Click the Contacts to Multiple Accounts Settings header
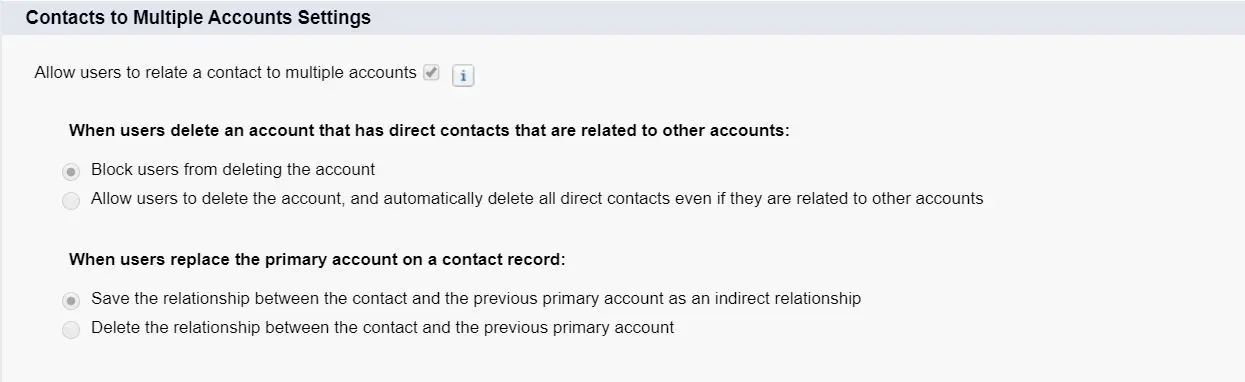 pyautogui.click(x=198, y=18)
